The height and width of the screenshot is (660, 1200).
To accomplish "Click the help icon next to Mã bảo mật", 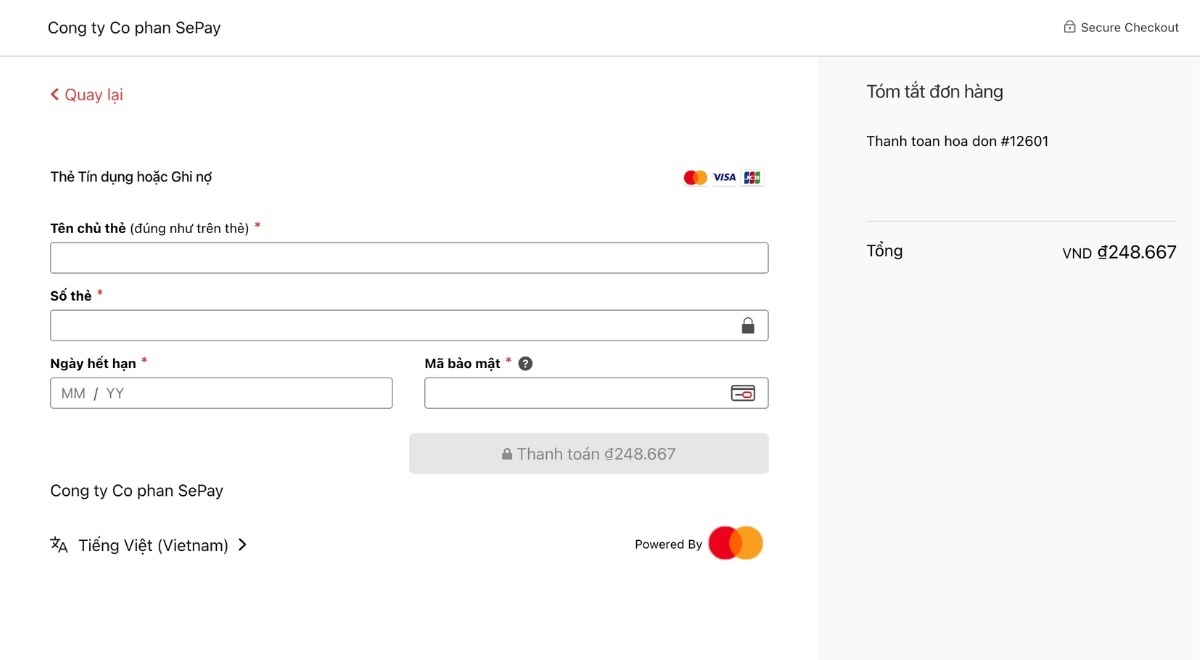I will click(x=525, y=363).
